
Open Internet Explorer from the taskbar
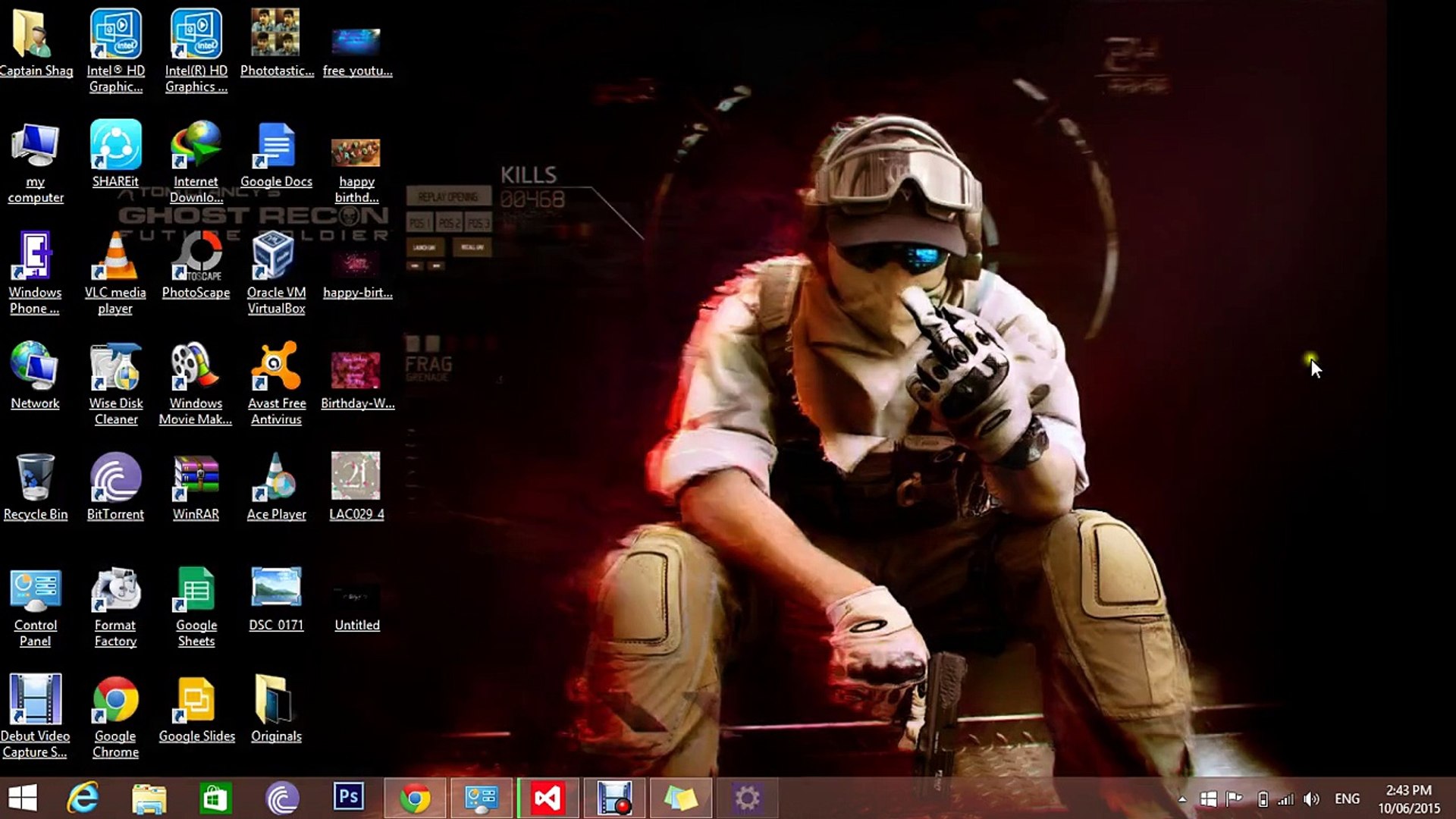pyautogui.click(x=83, y=798)
